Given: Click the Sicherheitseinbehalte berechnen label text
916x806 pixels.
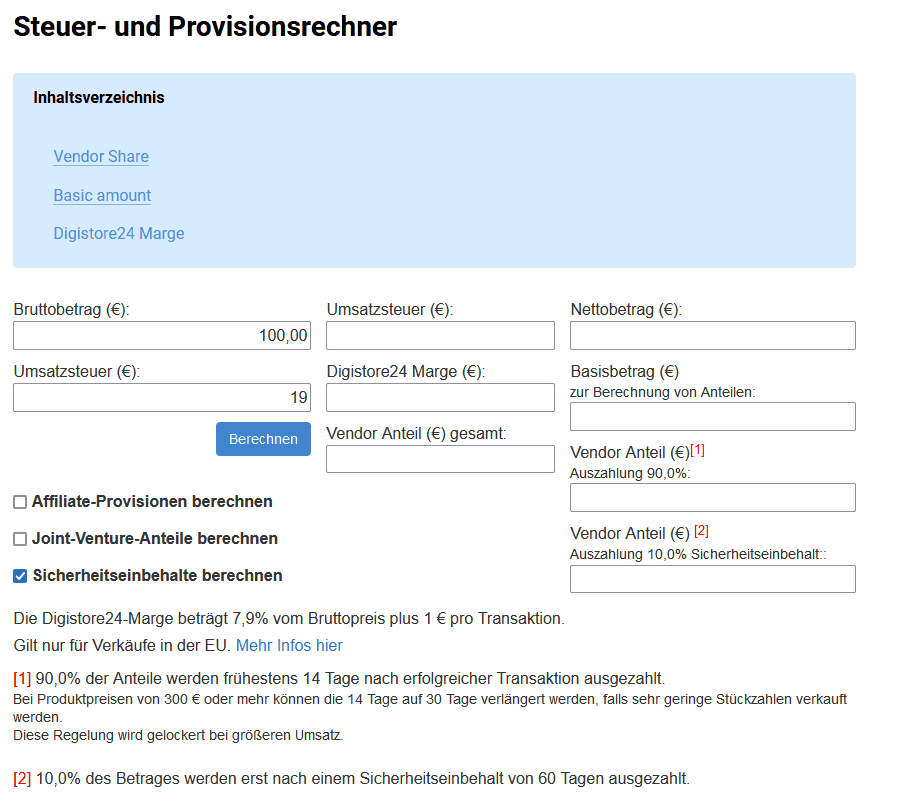Looking at the screenshot, I should tap(157, 576).
